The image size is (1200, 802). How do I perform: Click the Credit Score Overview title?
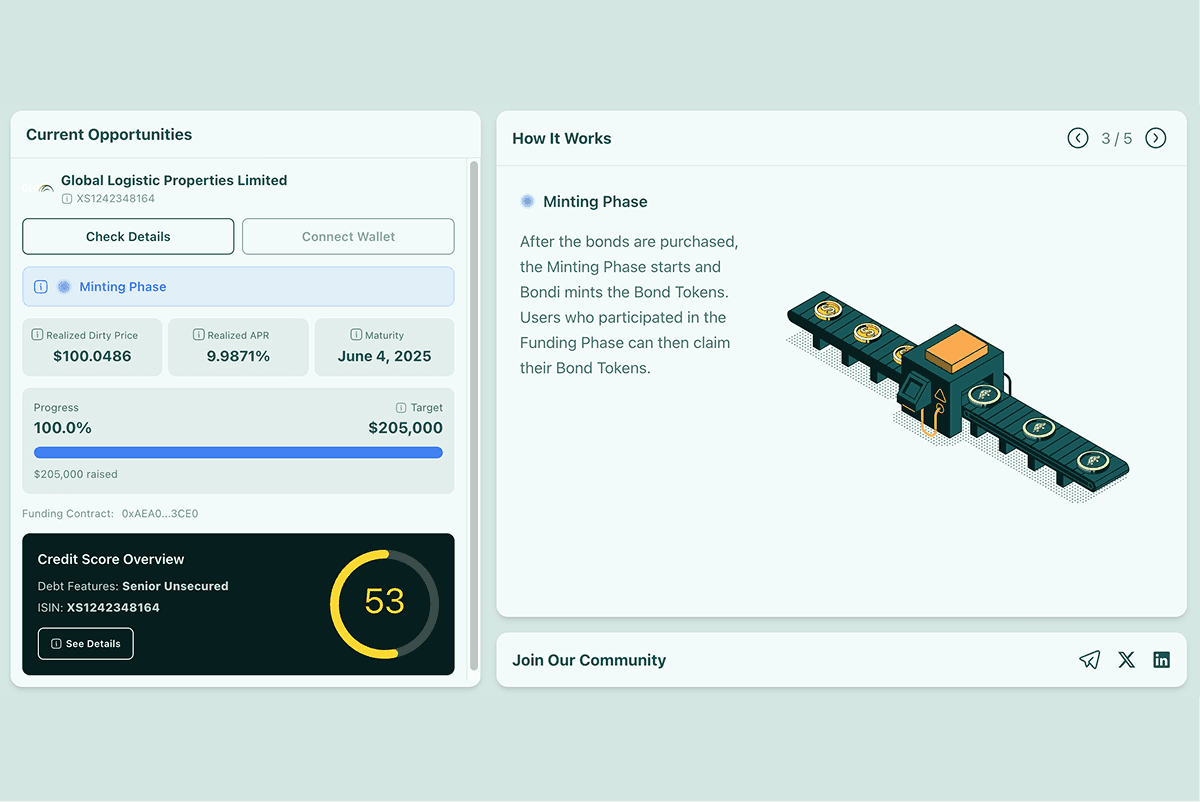tap(111, 559)
